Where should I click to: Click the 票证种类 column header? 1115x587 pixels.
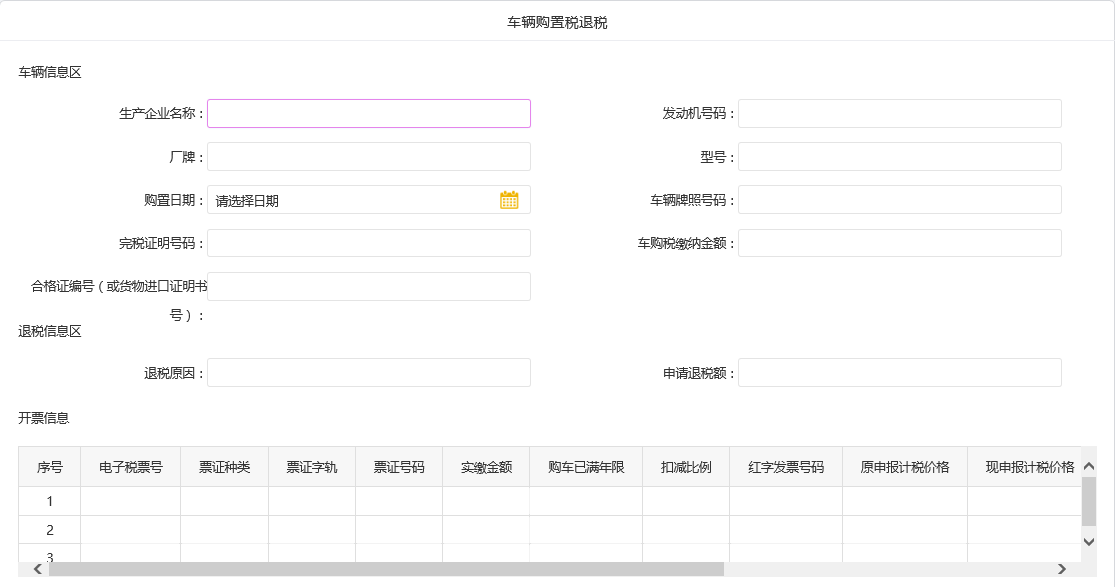pos(224,467)
